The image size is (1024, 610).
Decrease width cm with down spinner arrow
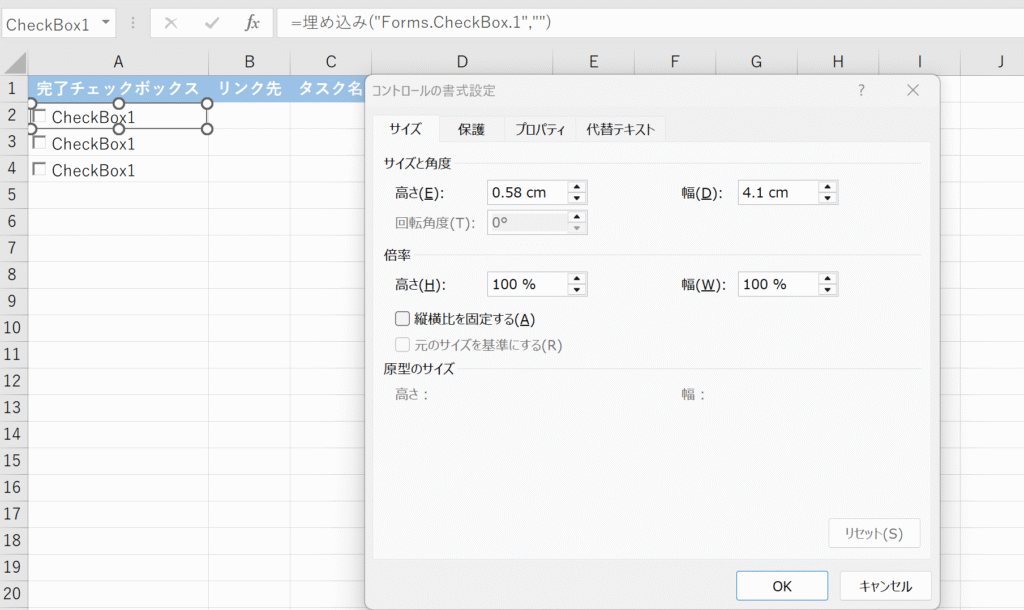tap(827, 198)
